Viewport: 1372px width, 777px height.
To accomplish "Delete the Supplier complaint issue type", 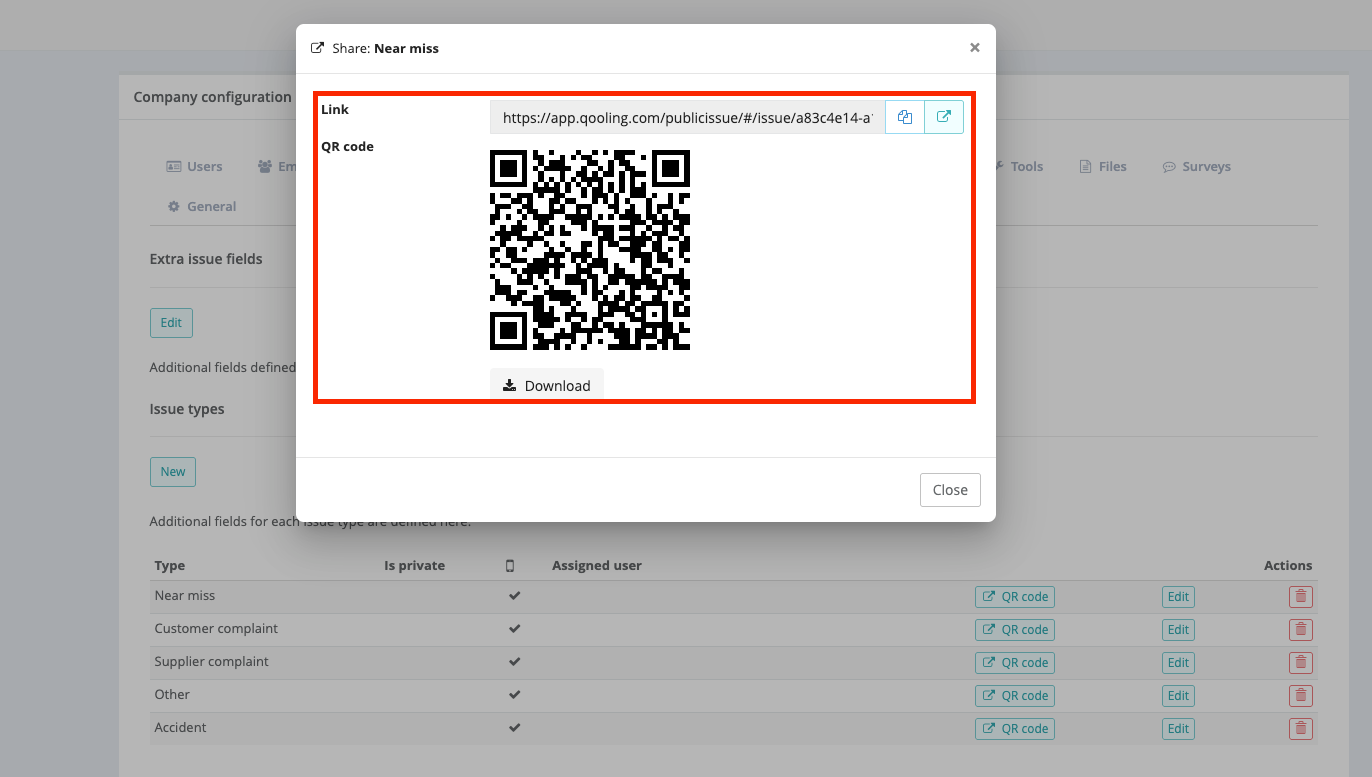I will 1300,663.
